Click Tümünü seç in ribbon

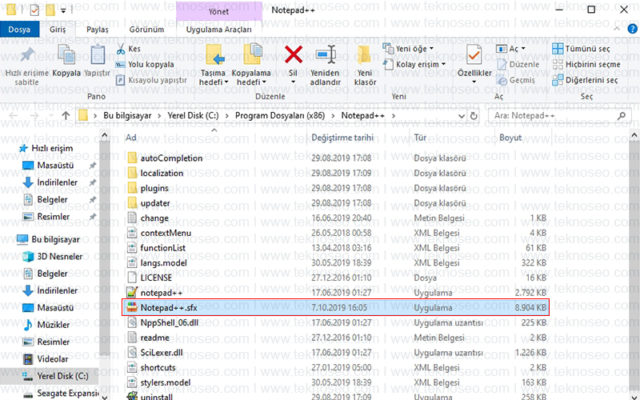(x=581, y=49)
